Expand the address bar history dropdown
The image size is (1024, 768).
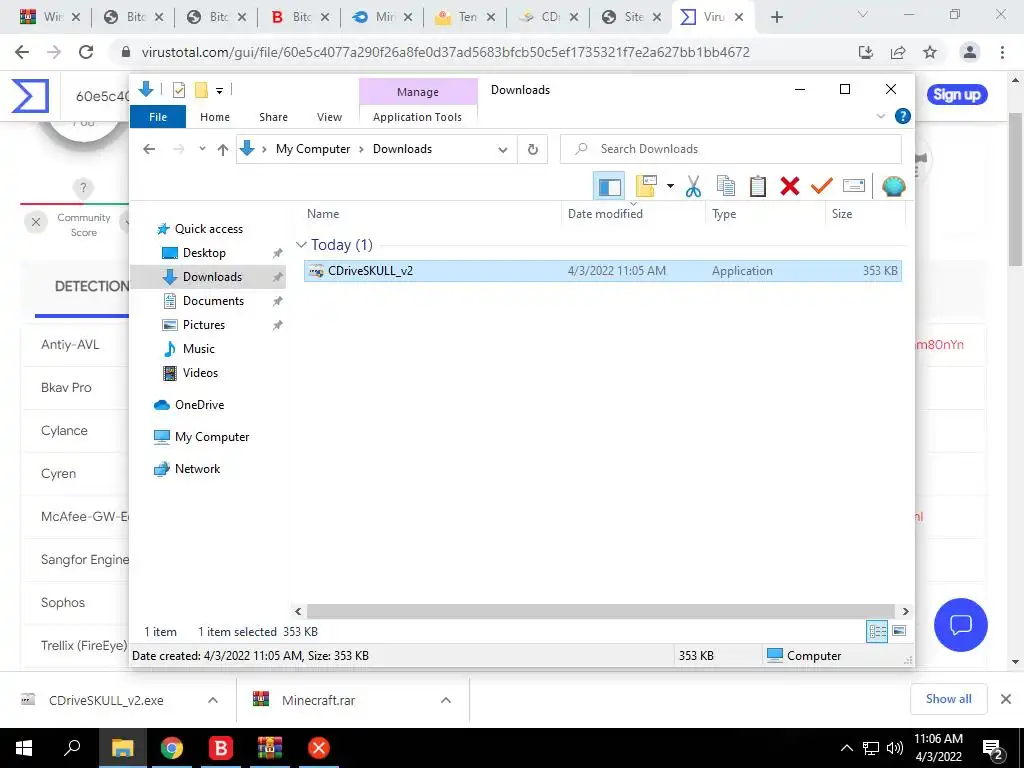[503, 150]
